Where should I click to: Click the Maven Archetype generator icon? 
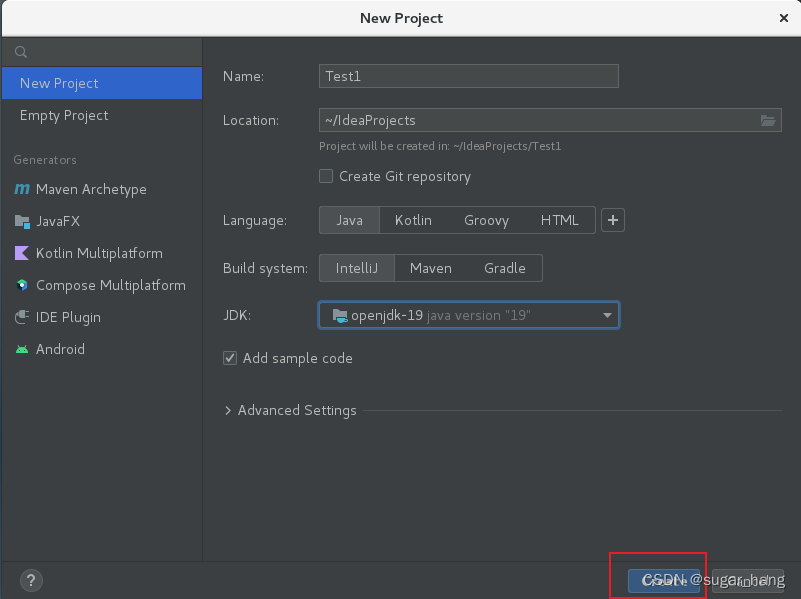(x=22, y=189)
